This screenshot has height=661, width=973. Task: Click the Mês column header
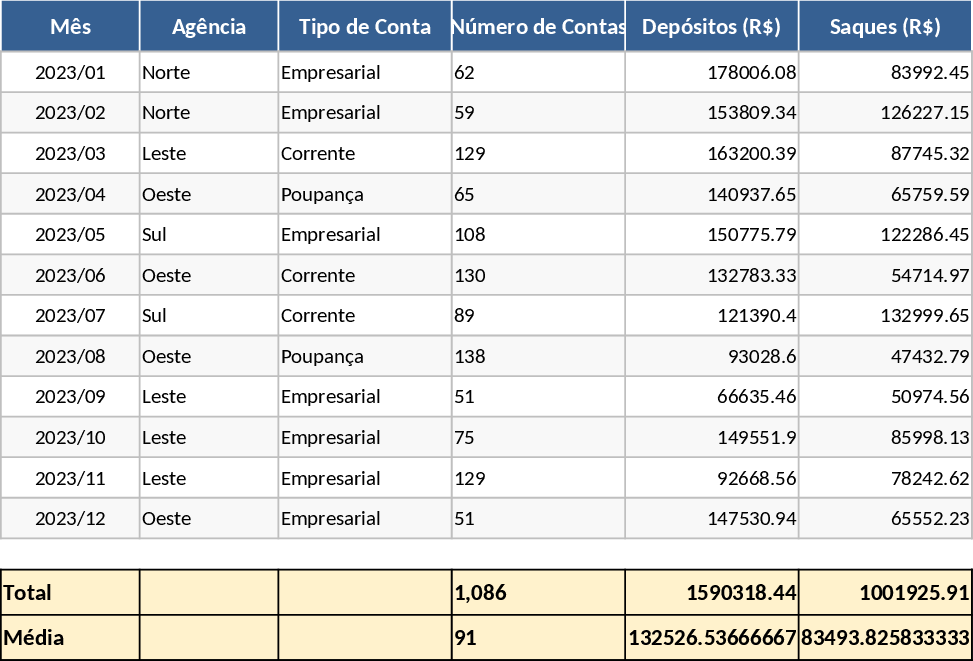tap(70, 27)
